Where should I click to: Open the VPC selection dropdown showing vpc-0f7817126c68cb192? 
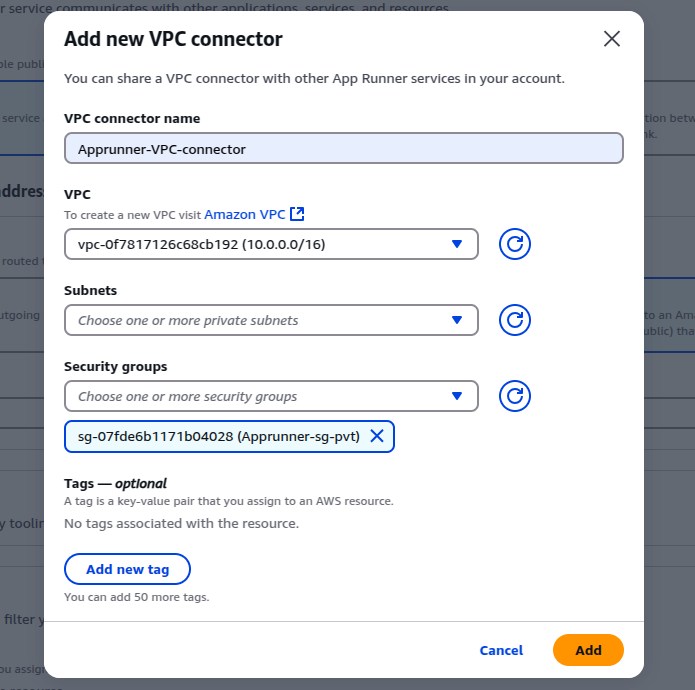coord(260,244)
